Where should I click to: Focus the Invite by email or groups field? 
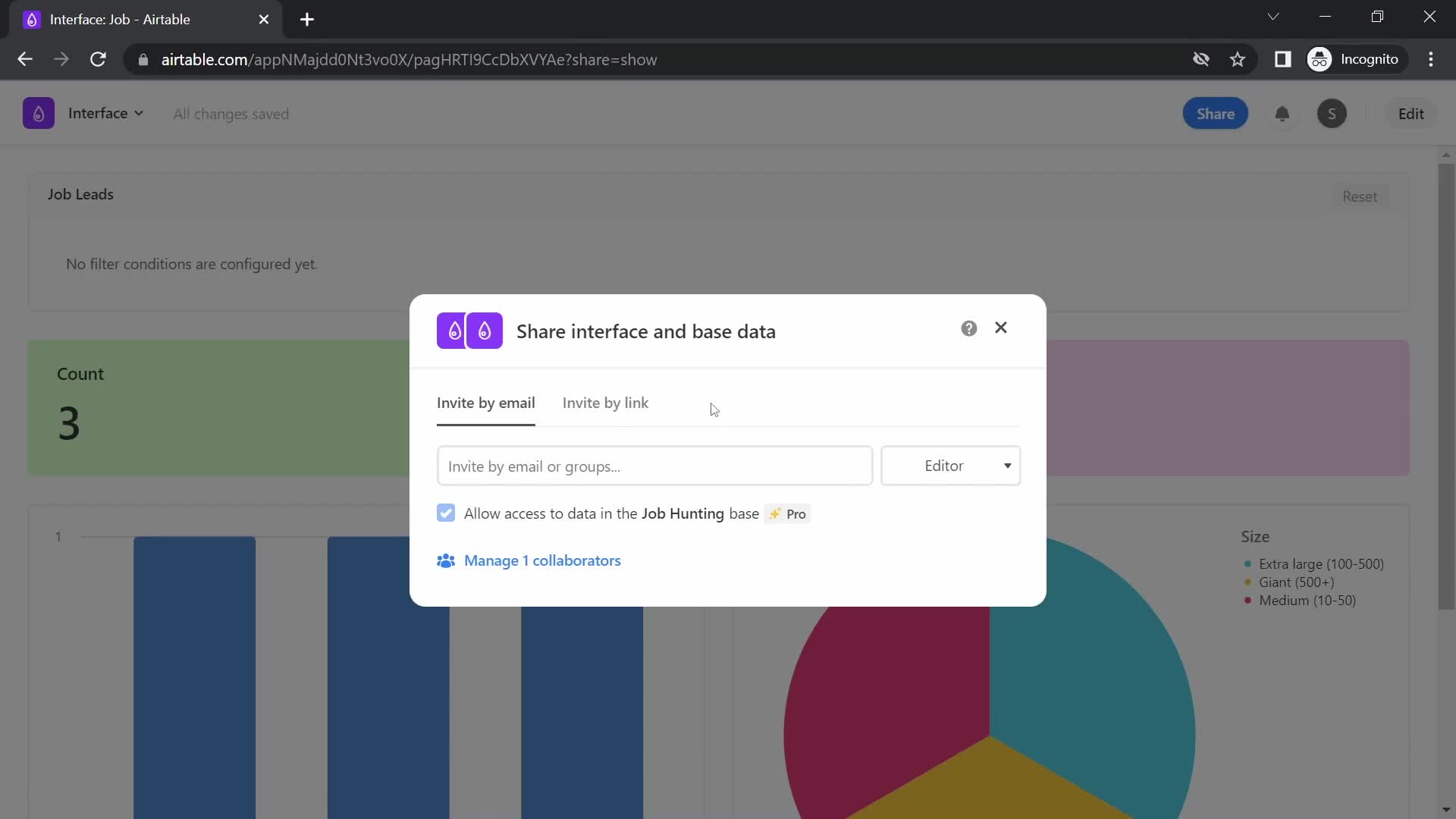coord(654,466)
